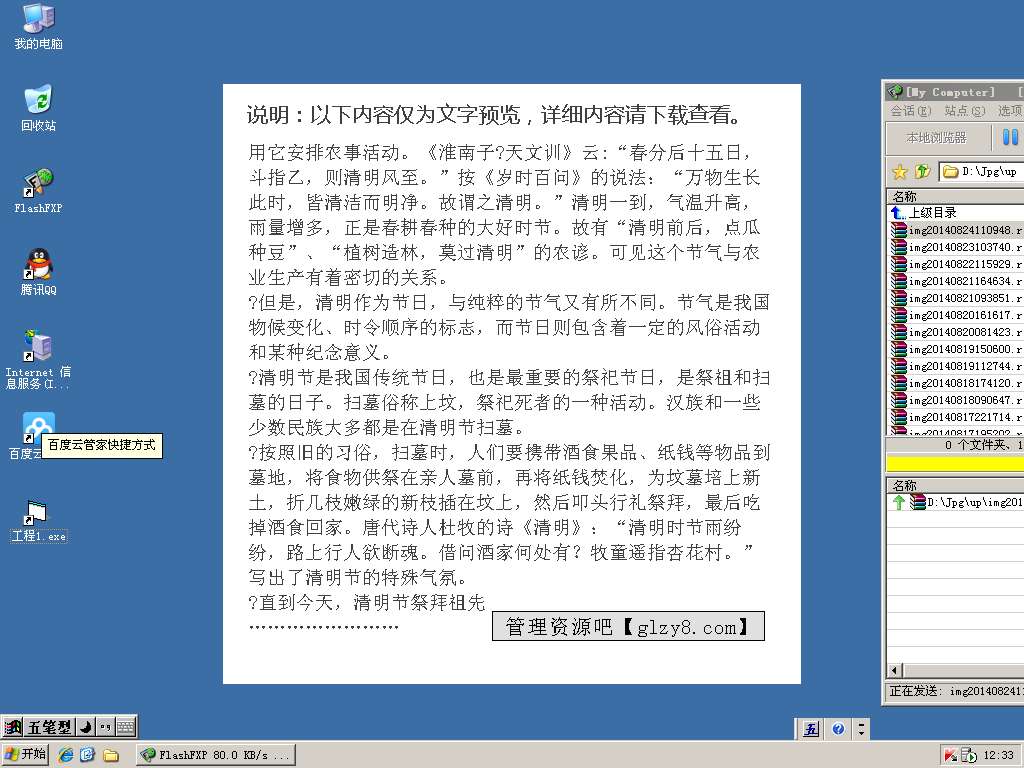The image size is (1024, 768).
Task: Click the 五笔型 input method label
Action: click(49, 727)
